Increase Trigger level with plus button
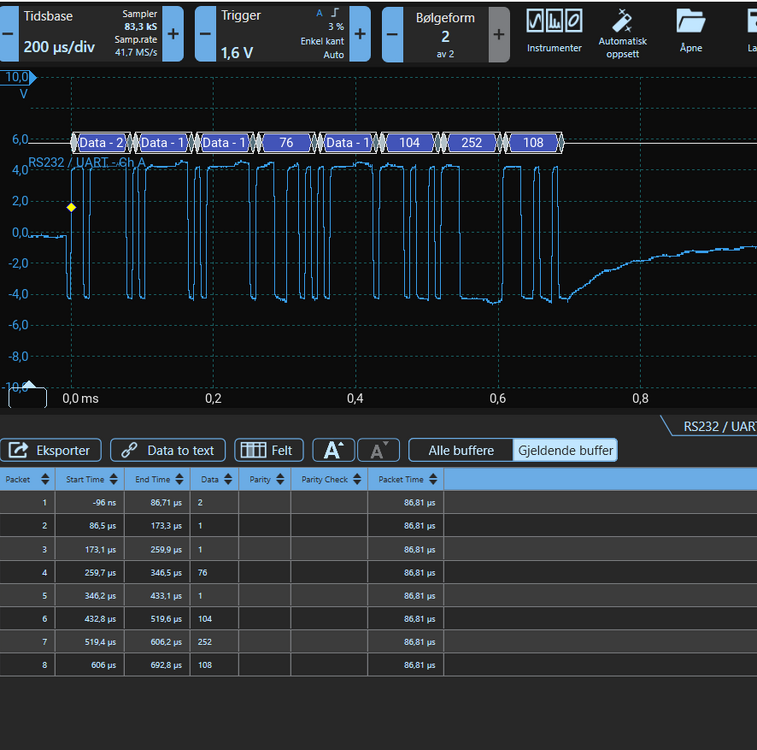 (359, 33)
